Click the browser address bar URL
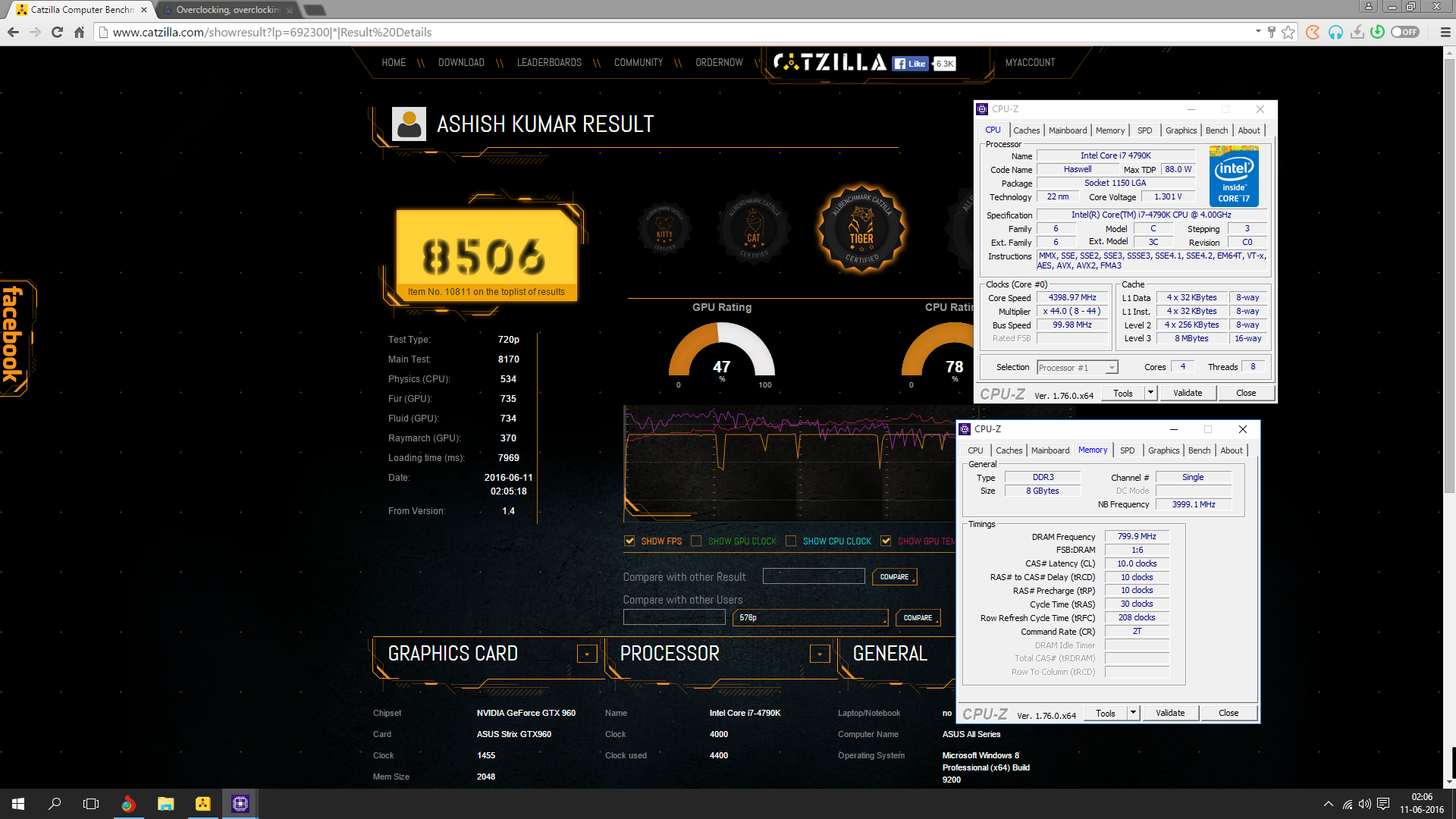Image resolution: width=1456 pixels, height=819 pixels. pyautogui.click(x=272, y=33)
